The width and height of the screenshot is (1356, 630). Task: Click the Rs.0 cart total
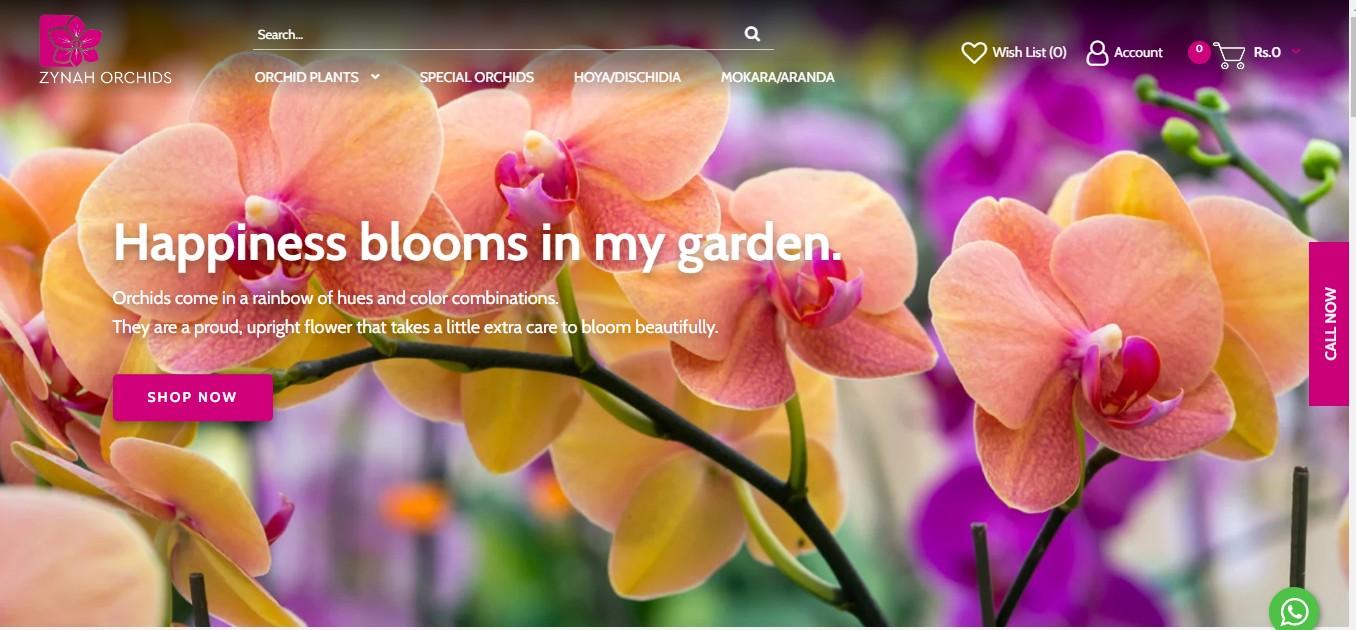[1267, 52]
